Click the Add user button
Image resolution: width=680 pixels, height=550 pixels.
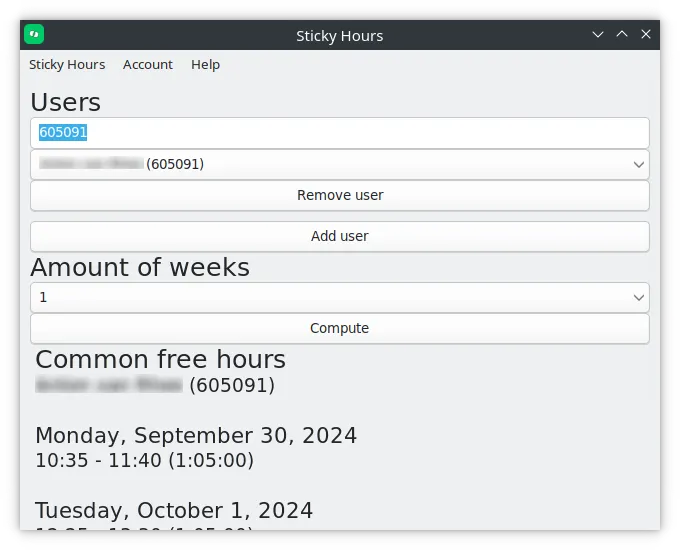tap(340, 236)
